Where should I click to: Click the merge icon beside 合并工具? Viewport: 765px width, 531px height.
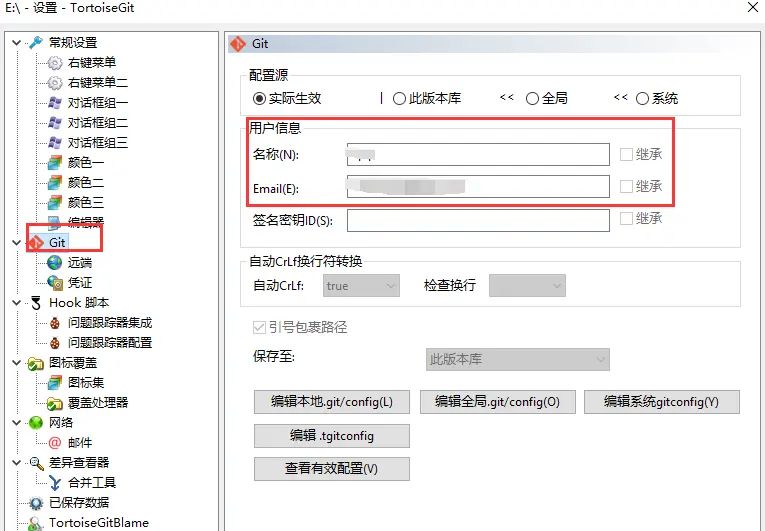click(x=55, y=483)
